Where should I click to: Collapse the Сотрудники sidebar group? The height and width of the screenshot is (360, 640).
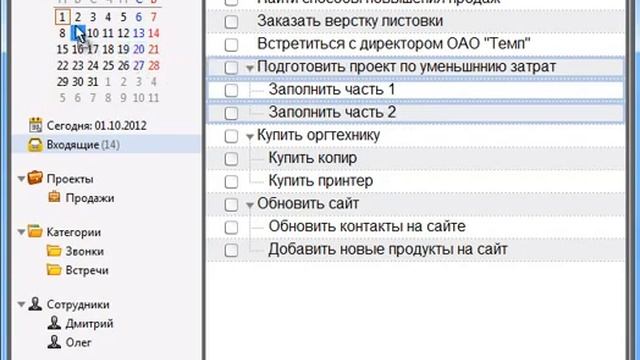coord(22,304)
